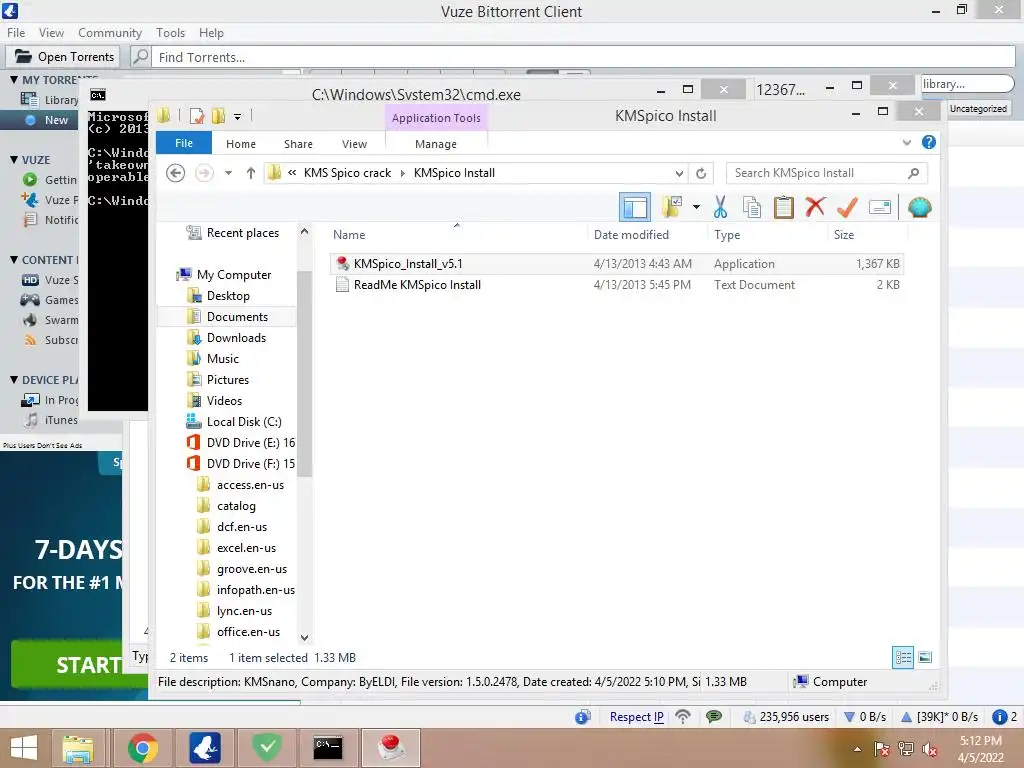Open quick access toolbar customize dropdown
Image resolution: width=1024 pixels, height=768 pixels.
[x=238, y=117]
